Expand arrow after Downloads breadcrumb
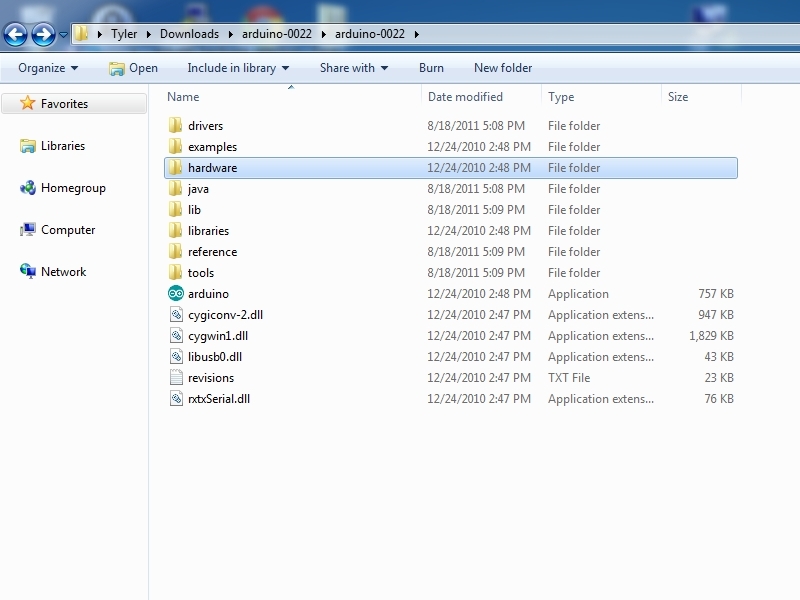 point(231,34)
